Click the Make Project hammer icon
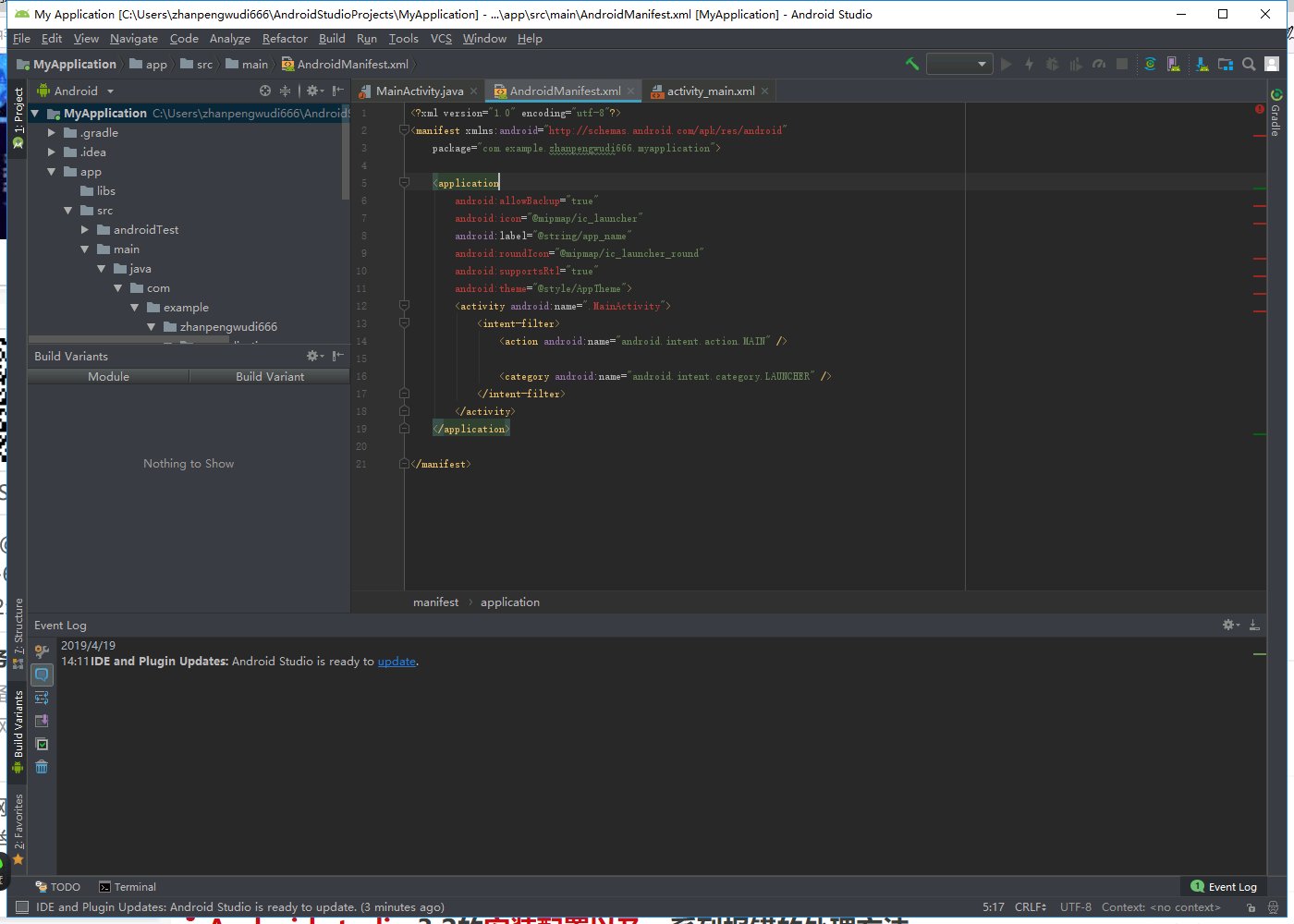 tap(911, 64)
